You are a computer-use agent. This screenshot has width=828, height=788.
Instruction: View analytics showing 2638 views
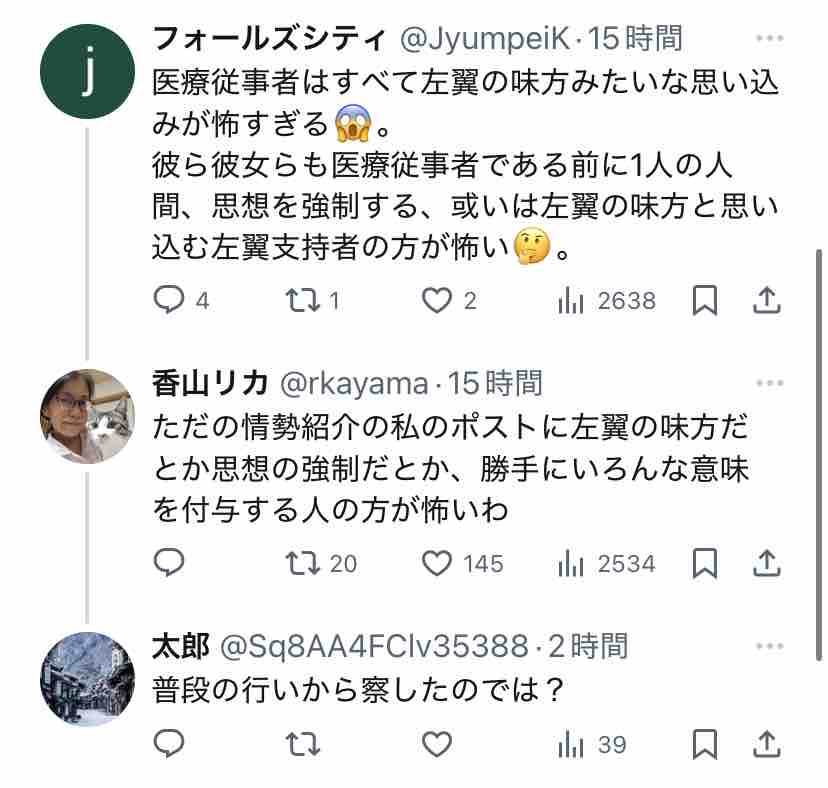(606, 300)
